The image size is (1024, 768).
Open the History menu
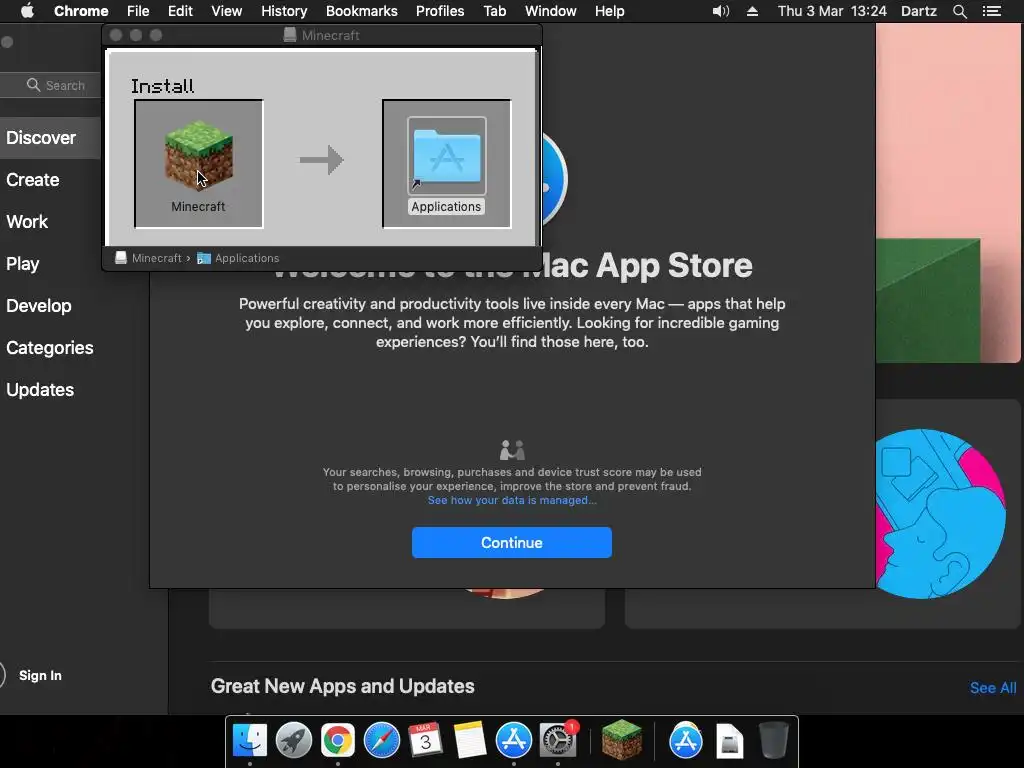tap(284, 11)
